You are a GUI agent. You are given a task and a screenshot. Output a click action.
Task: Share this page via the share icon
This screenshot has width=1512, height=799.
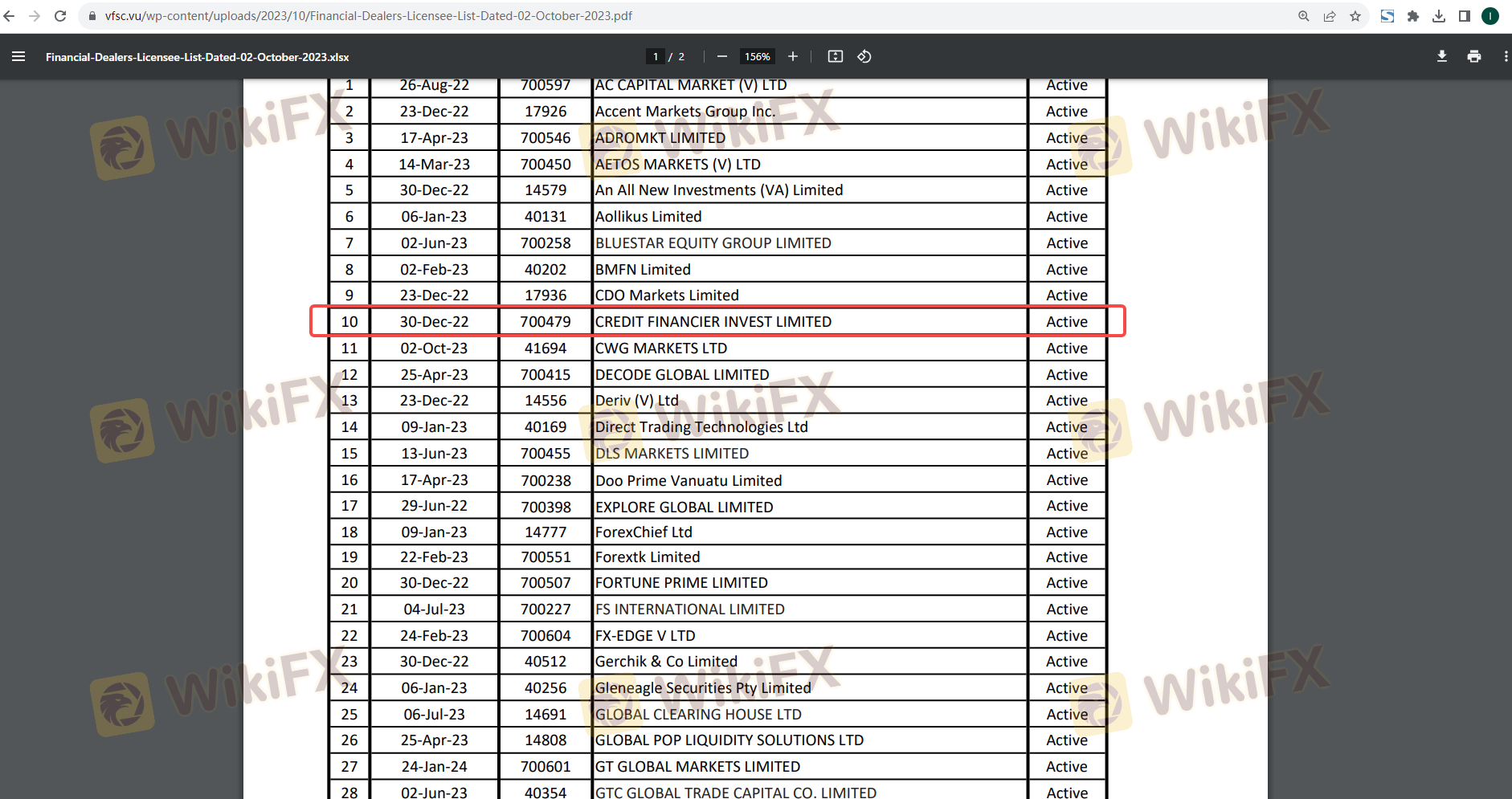[1330, 16]
